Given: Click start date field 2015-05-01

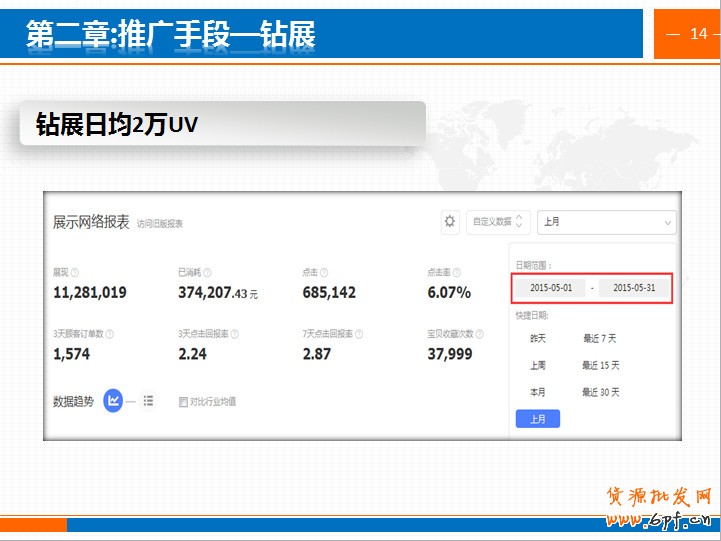Looking at the screenshot, I should pyautogui.click(x=551, y=288).
